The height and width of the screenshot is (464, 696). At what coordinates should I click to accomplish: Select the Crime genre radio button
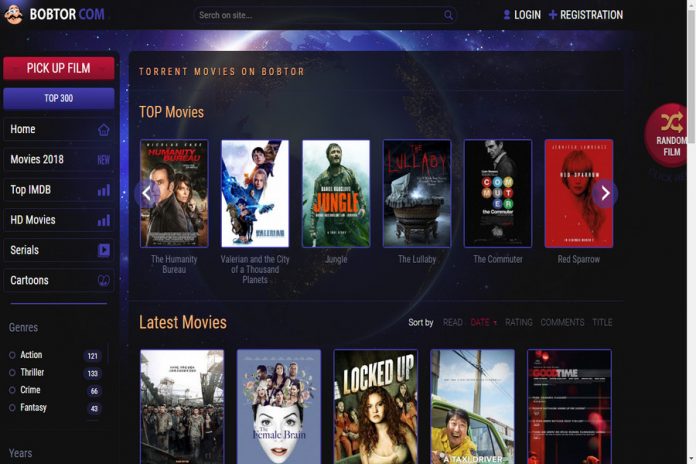click(12, 390)
